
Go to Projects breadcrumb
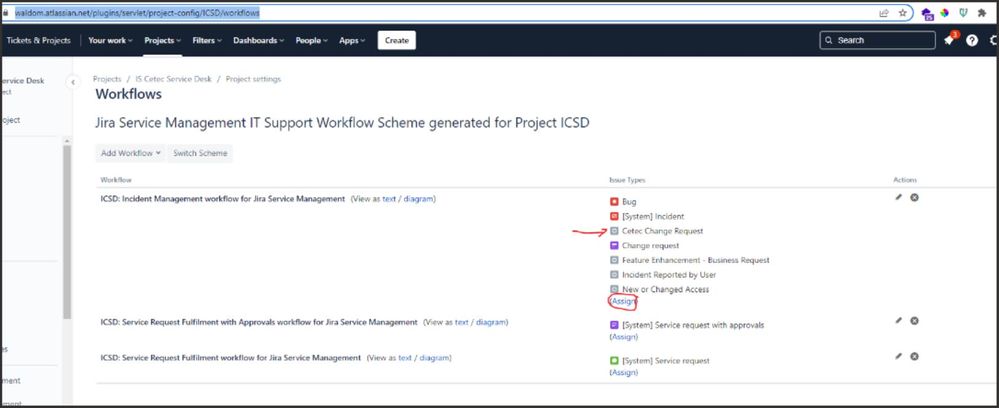(107, 79)
